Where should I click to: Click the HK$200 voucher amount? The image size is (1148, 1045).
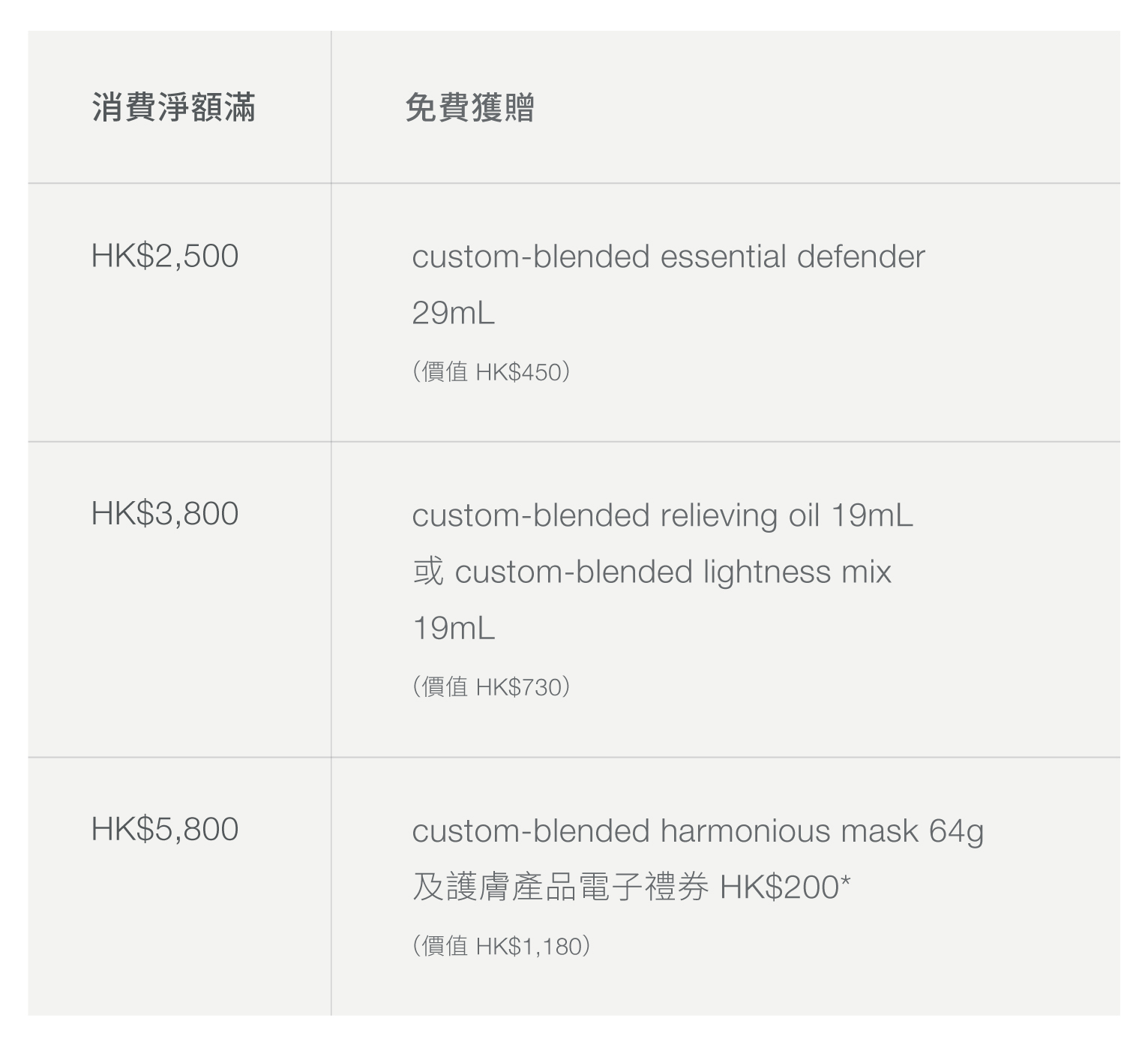pos(778,887)
